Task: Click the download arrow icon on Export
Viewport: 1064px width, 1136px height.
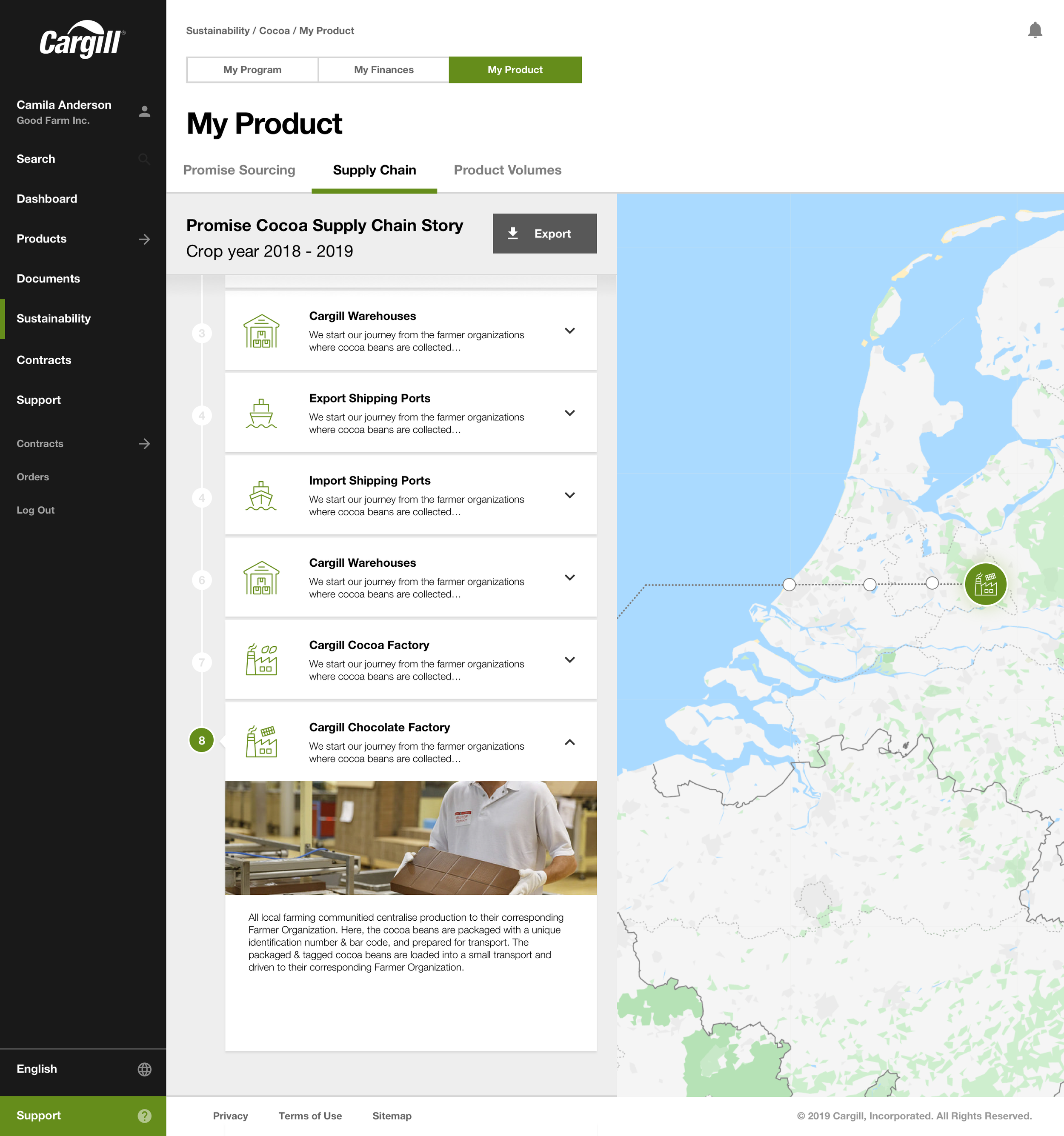Action: (513, 233)
